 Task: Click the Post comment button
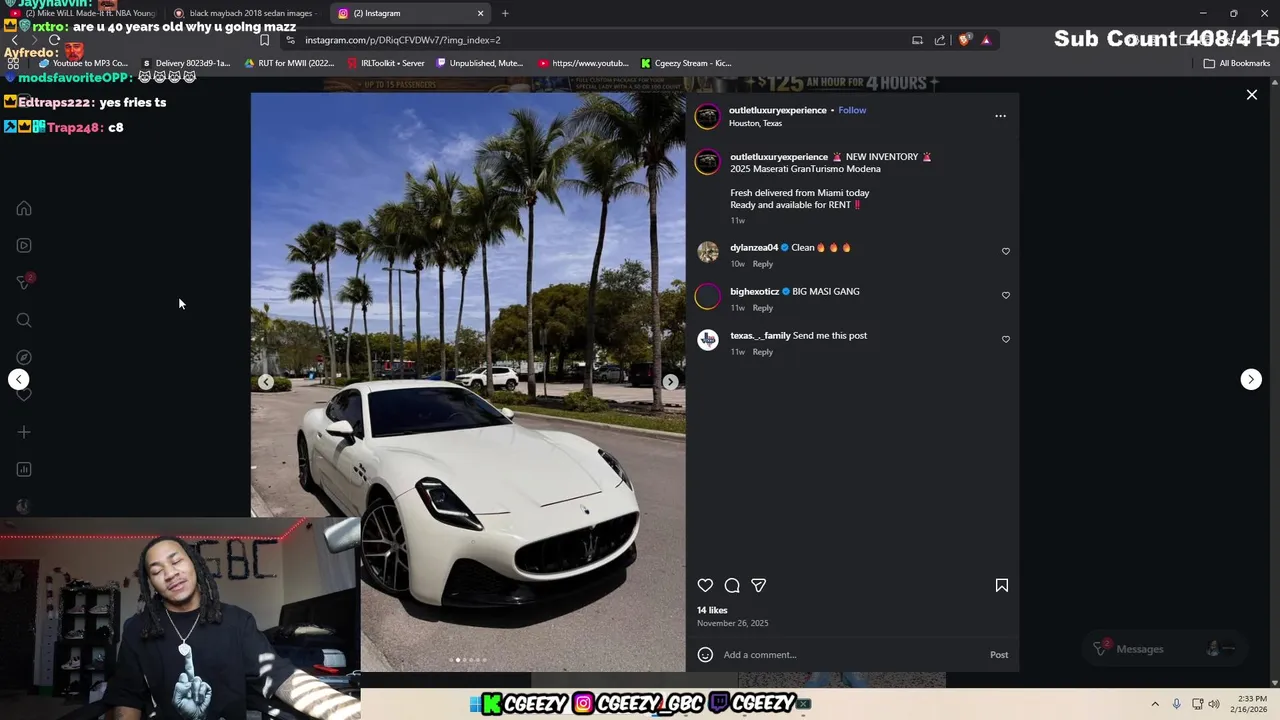click(999, 655)
